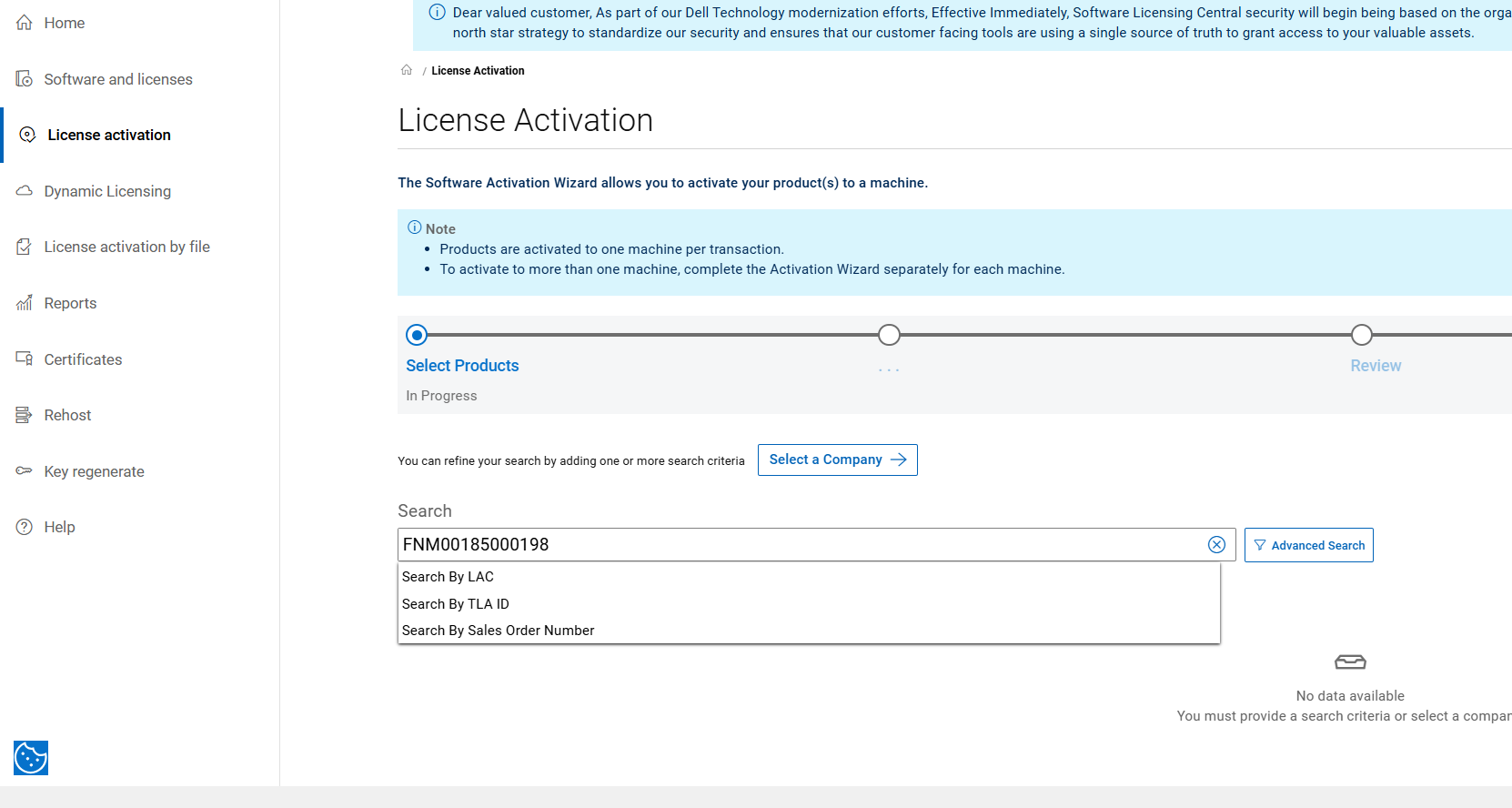Image resolution: width=1512 pixels, height=808 pixels.
Task: Click the Home house icon in sidebar
Action: (x=25, y=23)
